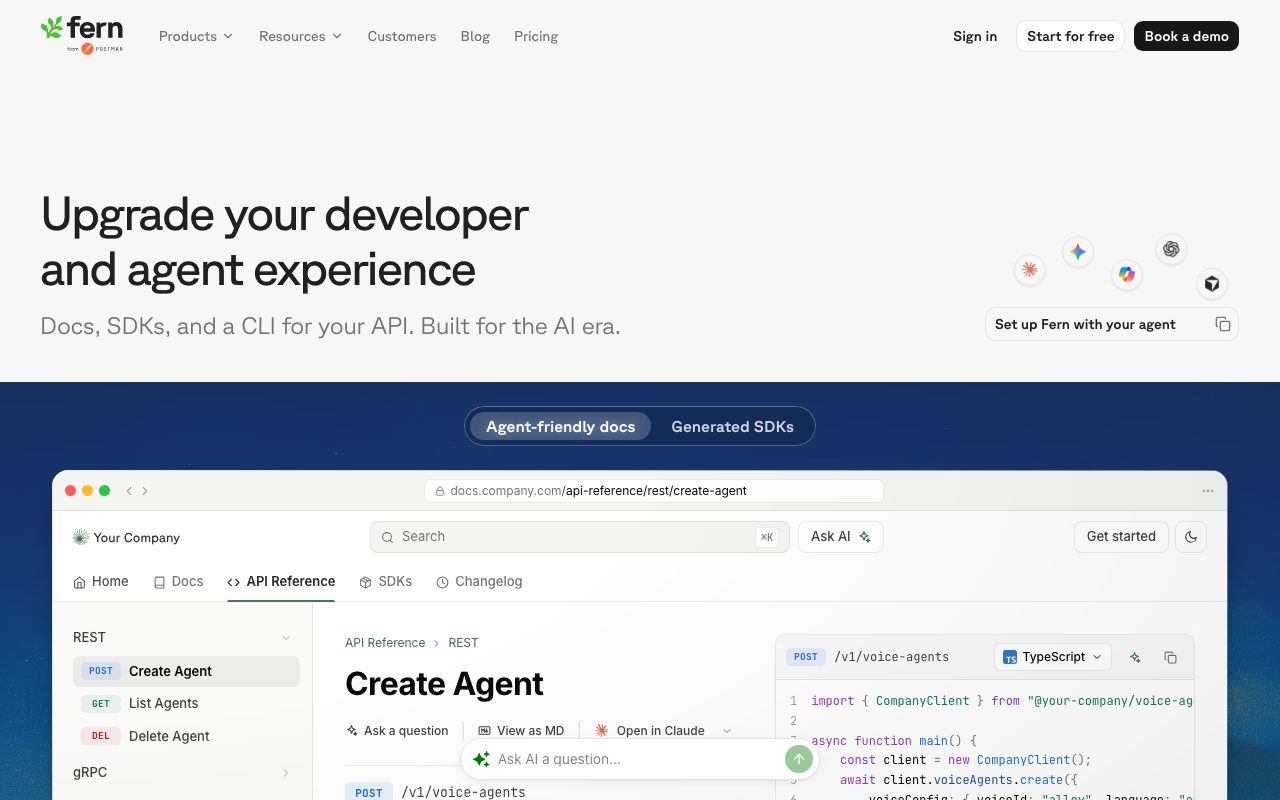The width and height of the screenshot is (1280, 800).
Task: Switch to the Generated SDKs view
Action: click(733, 427)
